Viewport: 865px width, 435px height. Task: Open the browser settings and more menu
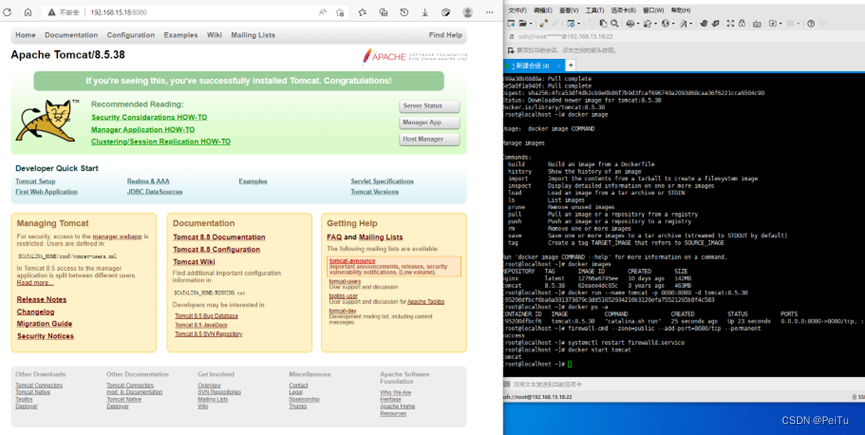point(489,12)
